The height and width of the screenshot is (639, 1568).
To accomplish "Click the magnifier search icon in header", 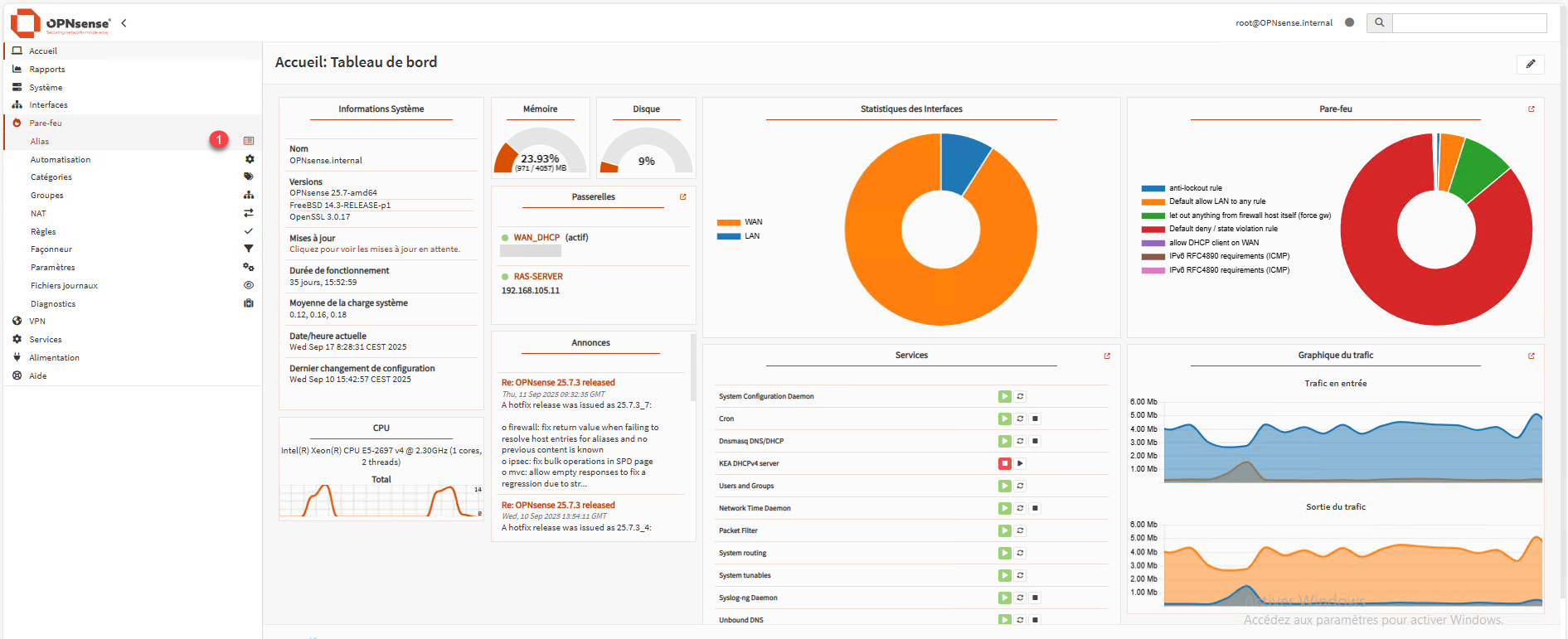I will (1379, 23).
